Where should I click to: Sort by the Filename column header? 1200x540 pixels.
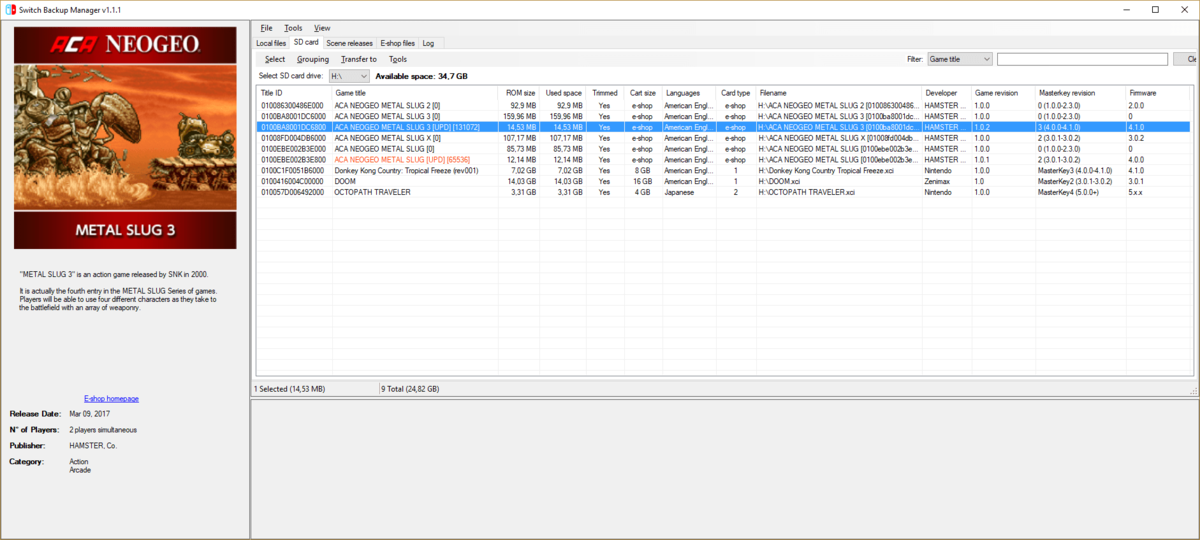tap(838, 92)
